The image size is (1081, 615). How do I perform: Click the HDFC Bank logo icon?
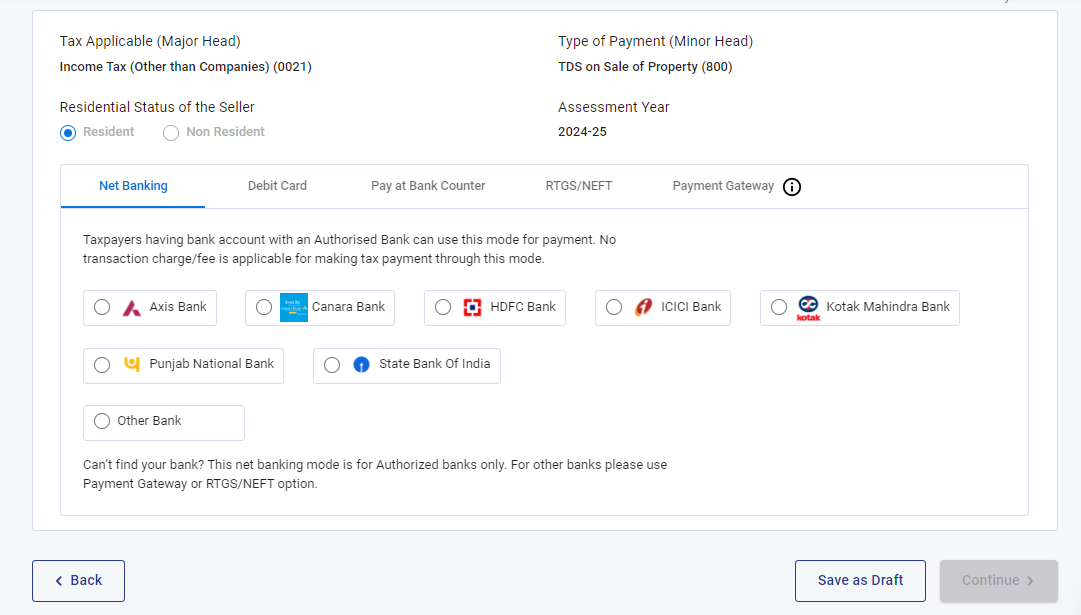[473, 307]
